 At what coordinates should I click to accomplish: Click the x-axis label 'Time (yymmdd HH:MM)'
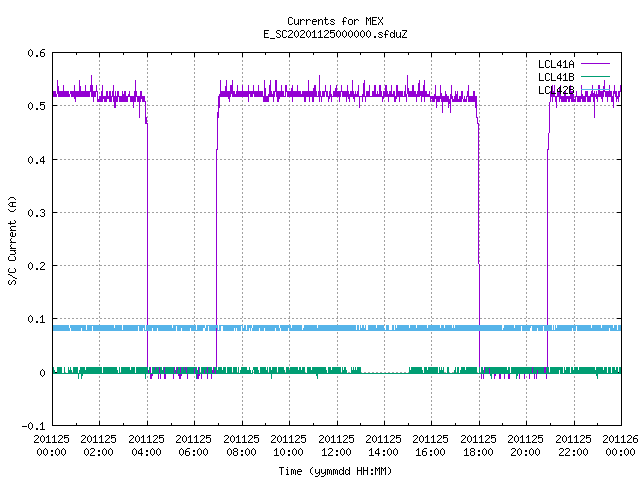335,471
